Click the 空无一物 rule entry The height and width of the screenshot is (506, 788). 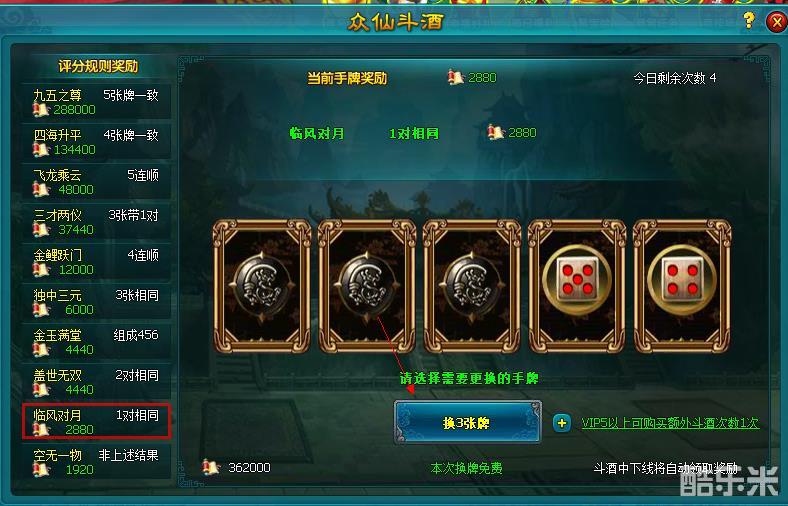click(x=96, y=462)
